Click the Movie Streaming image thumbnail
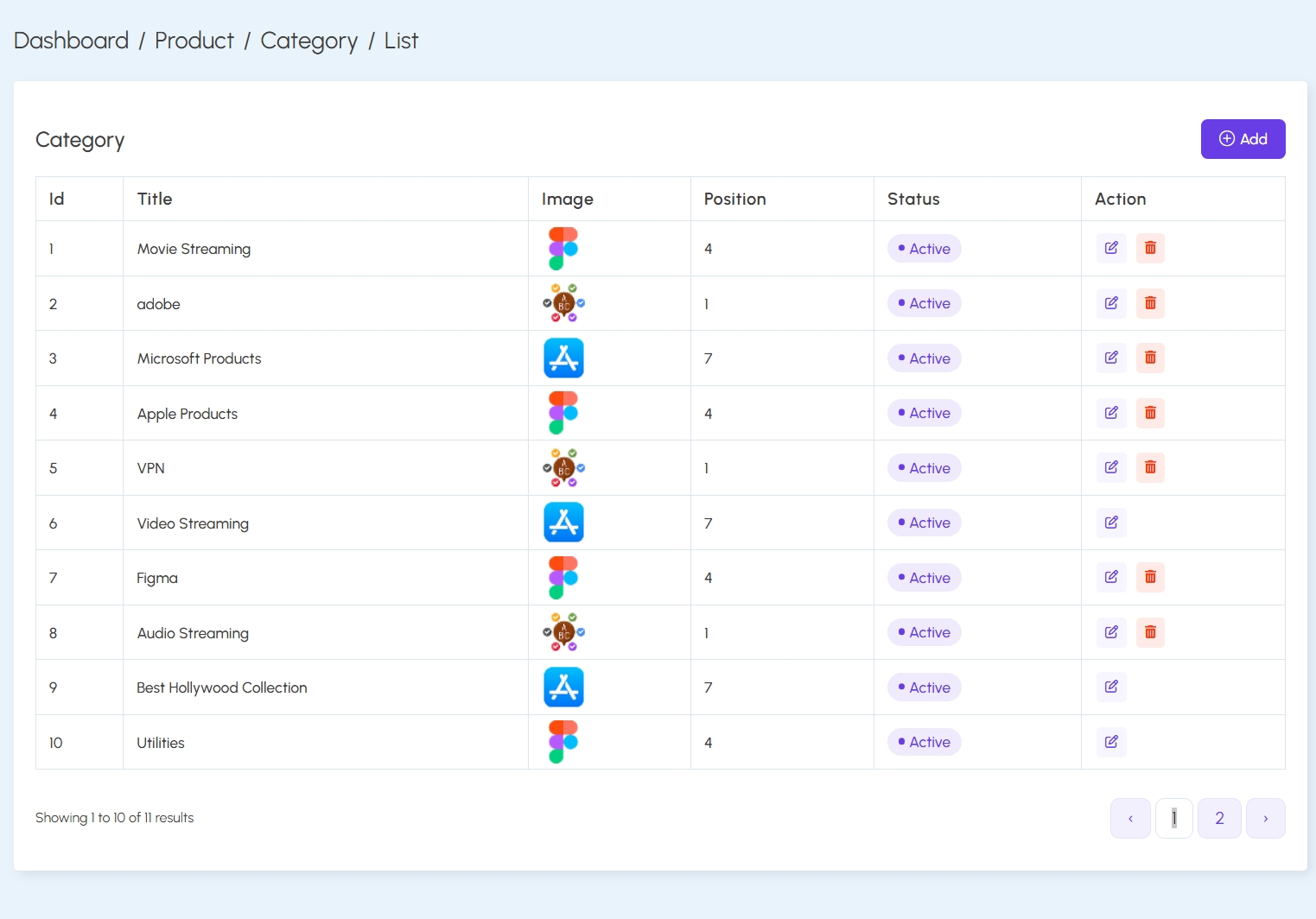This screenshot has width=1316, height=919. (x=563, y=249)
